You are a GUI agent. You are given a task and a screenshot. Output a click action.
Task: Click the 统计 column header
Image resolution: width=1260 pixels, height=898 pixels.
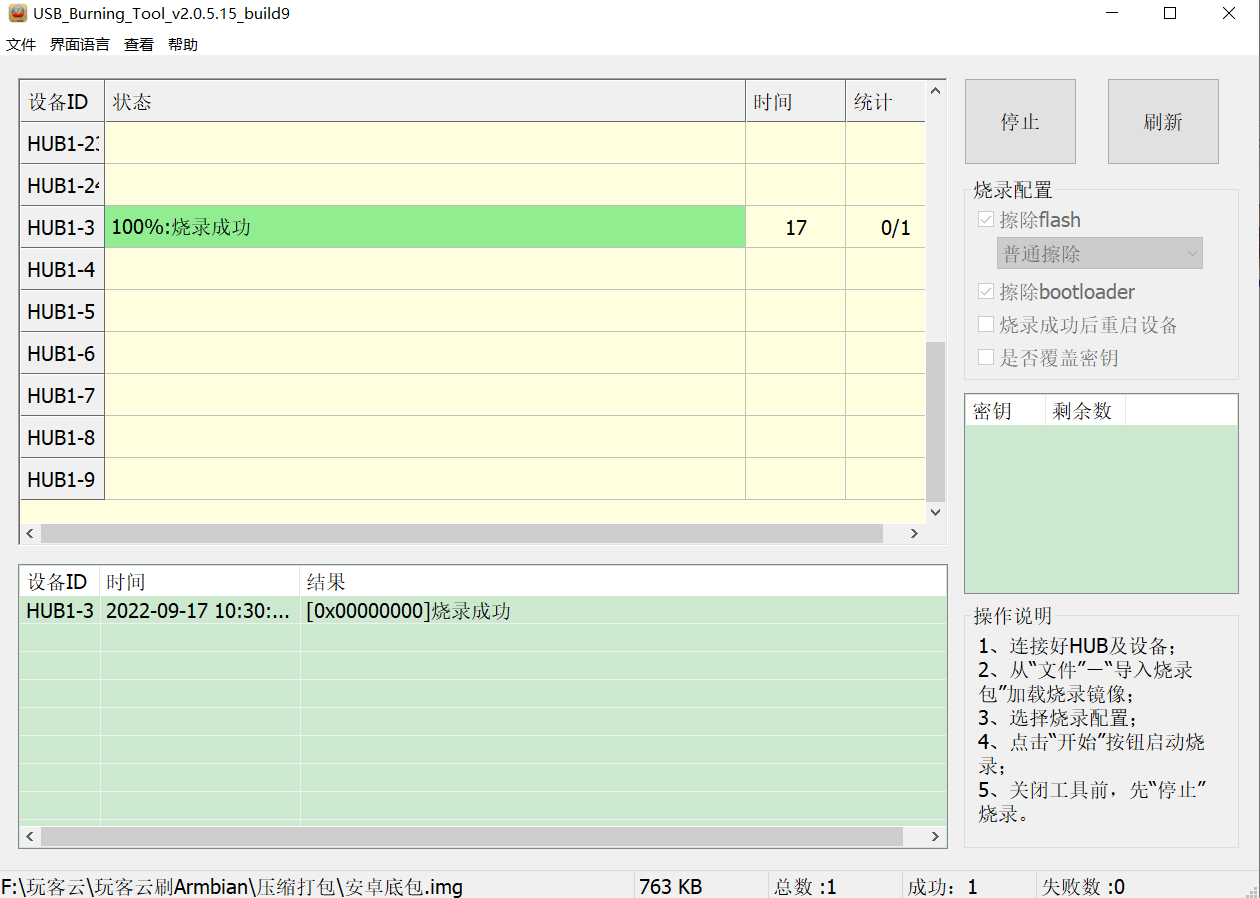click(885, 102)
